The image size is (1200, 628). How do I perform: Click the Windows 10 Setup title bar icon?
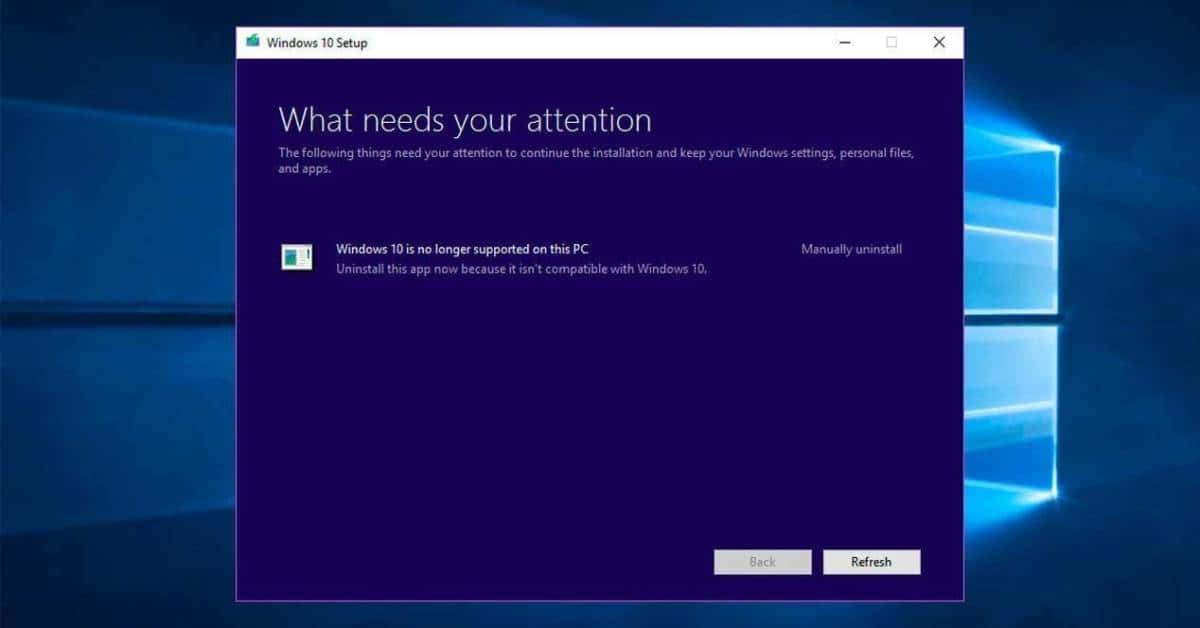(253, 42)
